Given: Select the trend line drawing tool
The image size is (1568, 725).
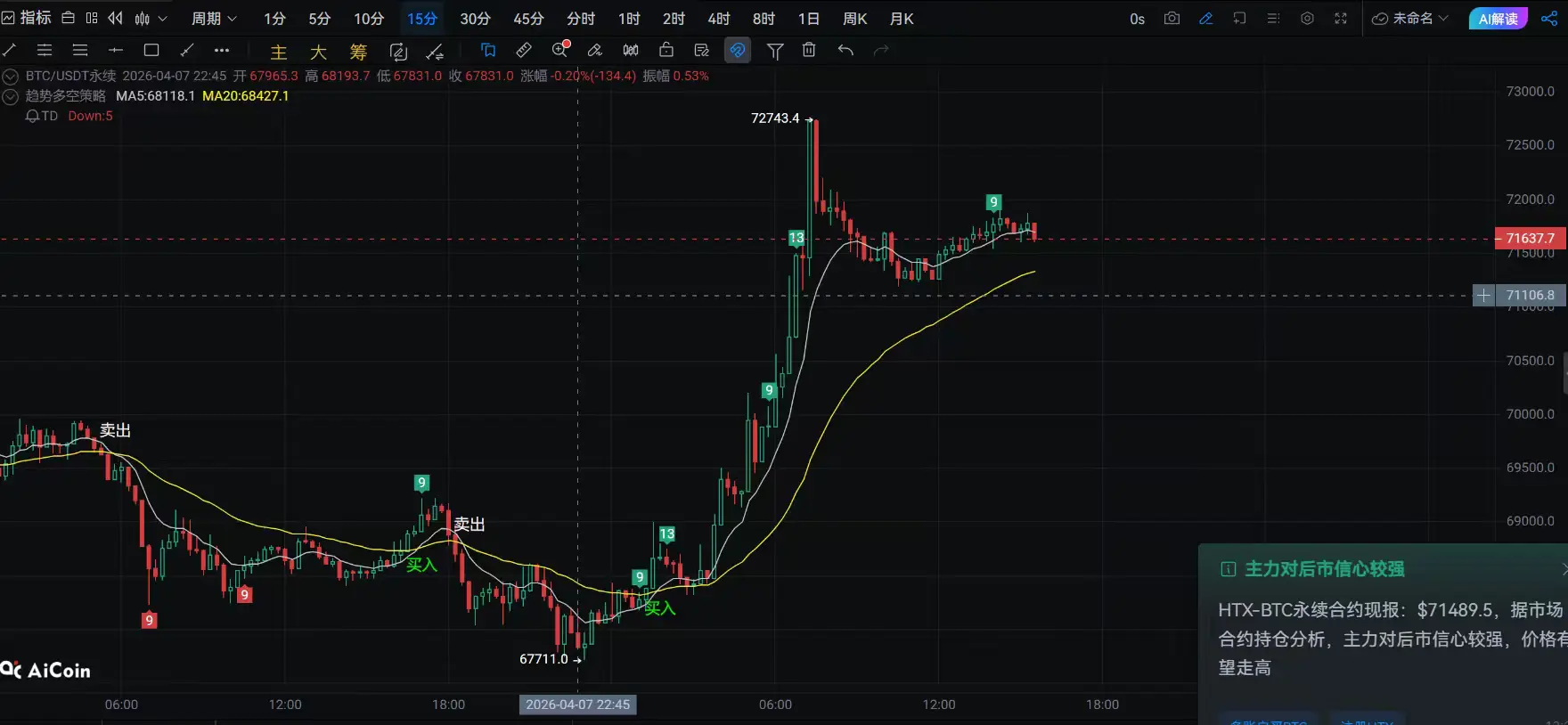Looking at the screenshot, I should tap(10, 50).
